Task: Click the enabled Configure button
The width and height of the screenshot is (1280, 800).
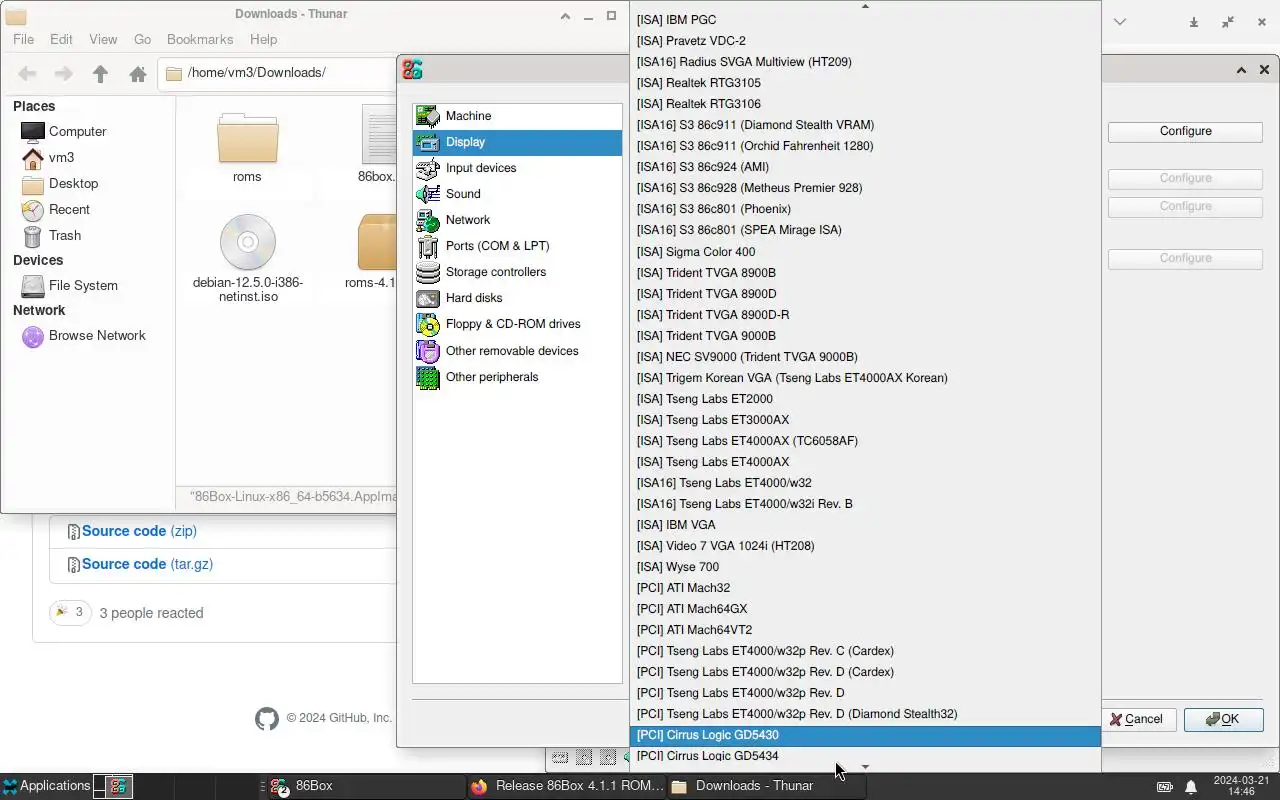Action: [x=1185, y=131]
